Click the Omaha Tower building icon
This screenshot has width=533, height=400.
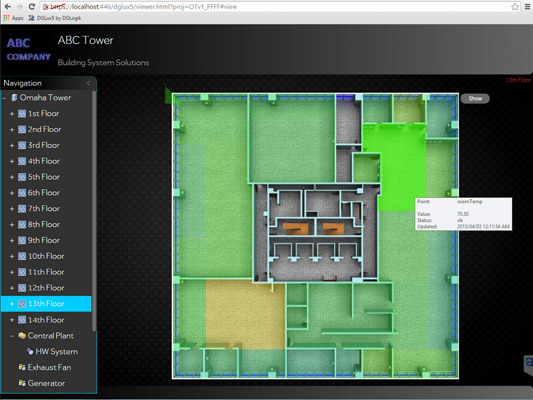point(14,98)
